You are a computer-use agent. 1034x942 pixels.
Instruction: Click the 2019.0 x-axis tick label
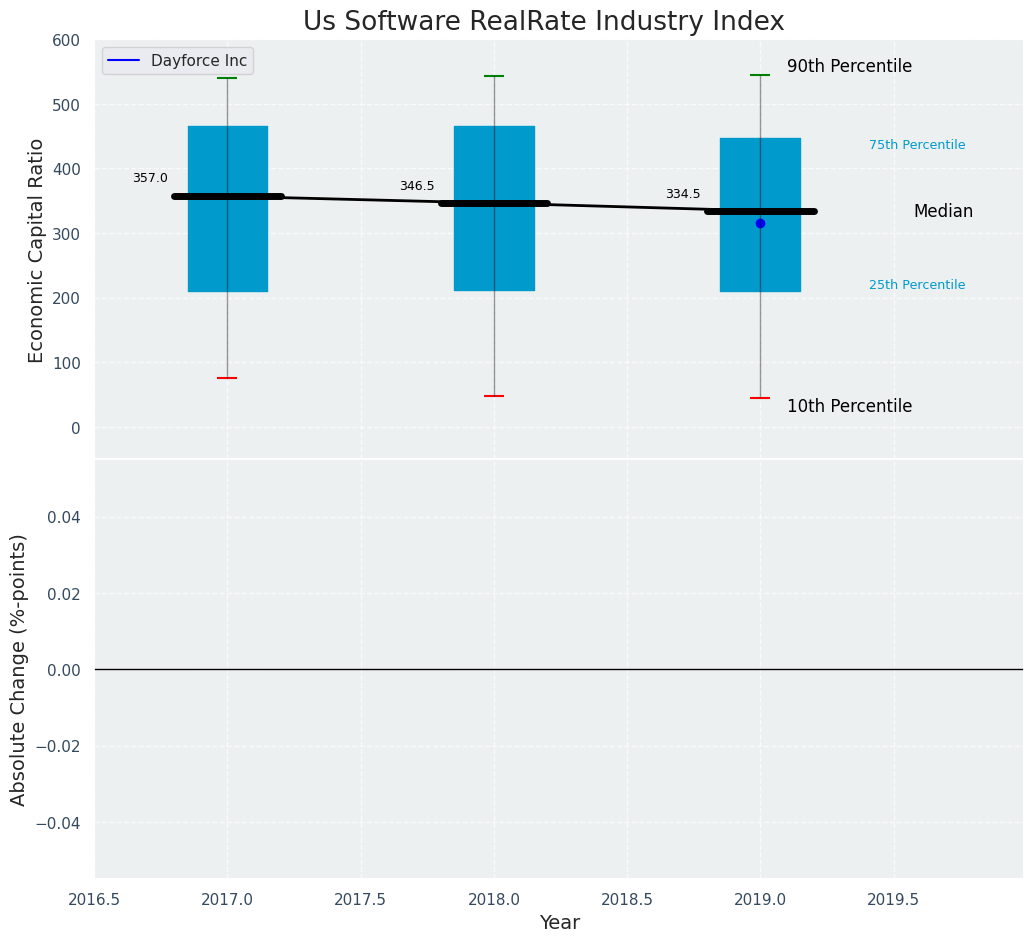pyautogui.click(x=760, y=899)
